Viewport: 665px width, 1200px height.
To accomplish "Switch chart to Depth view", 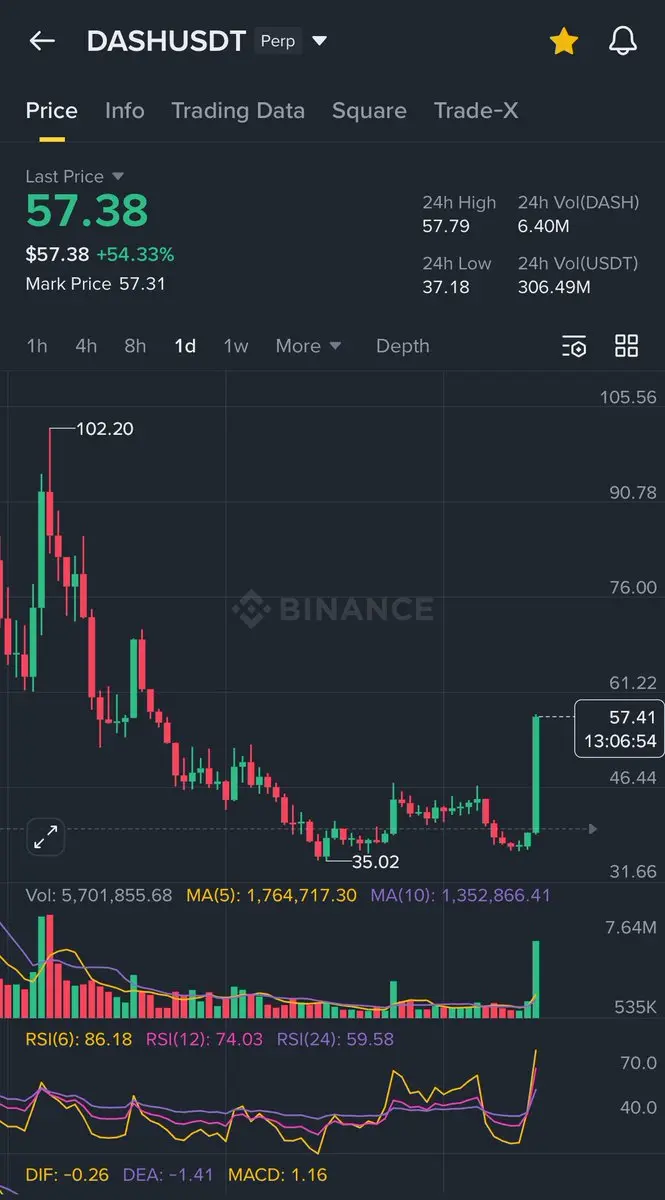I will click(403, 346).
